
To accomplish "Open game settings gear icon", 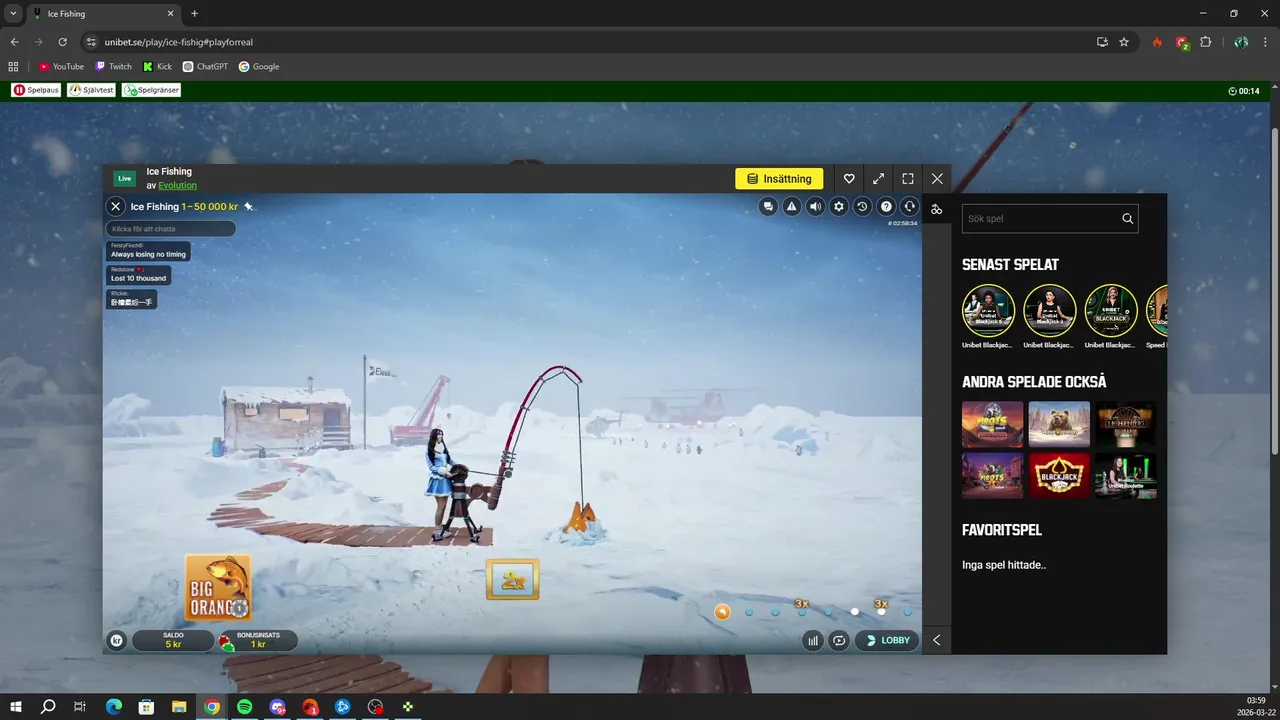I will click(x=839, y=206).
